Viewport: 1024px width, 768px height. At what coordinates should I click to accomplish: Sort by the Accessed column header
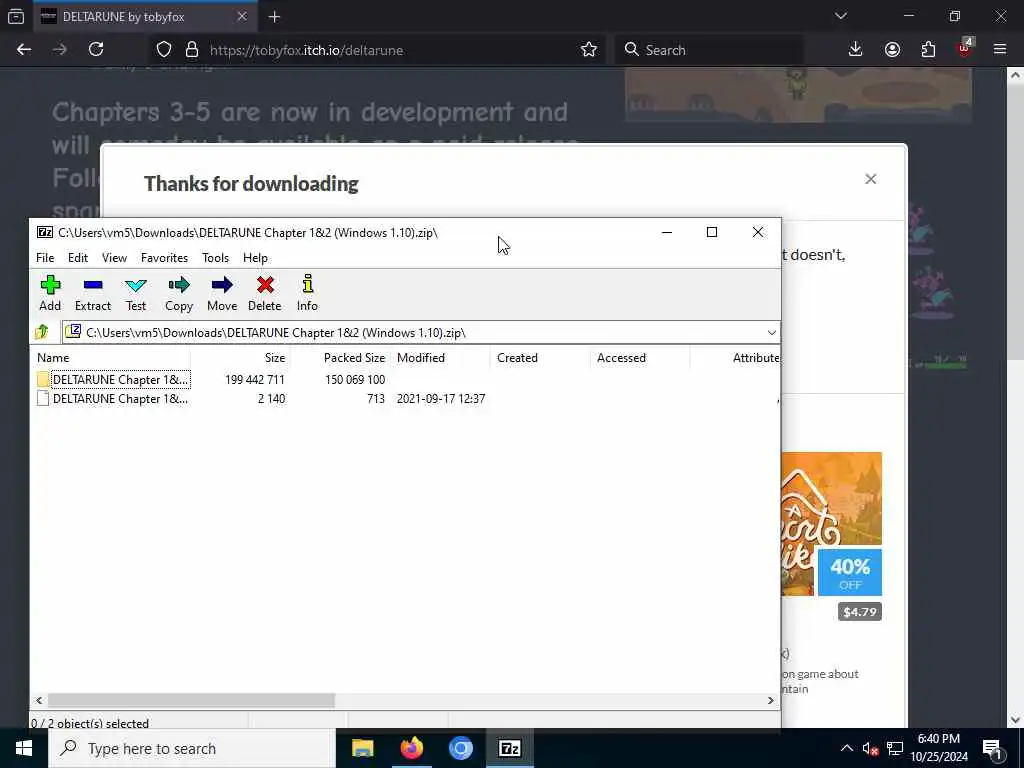(640, 358)
